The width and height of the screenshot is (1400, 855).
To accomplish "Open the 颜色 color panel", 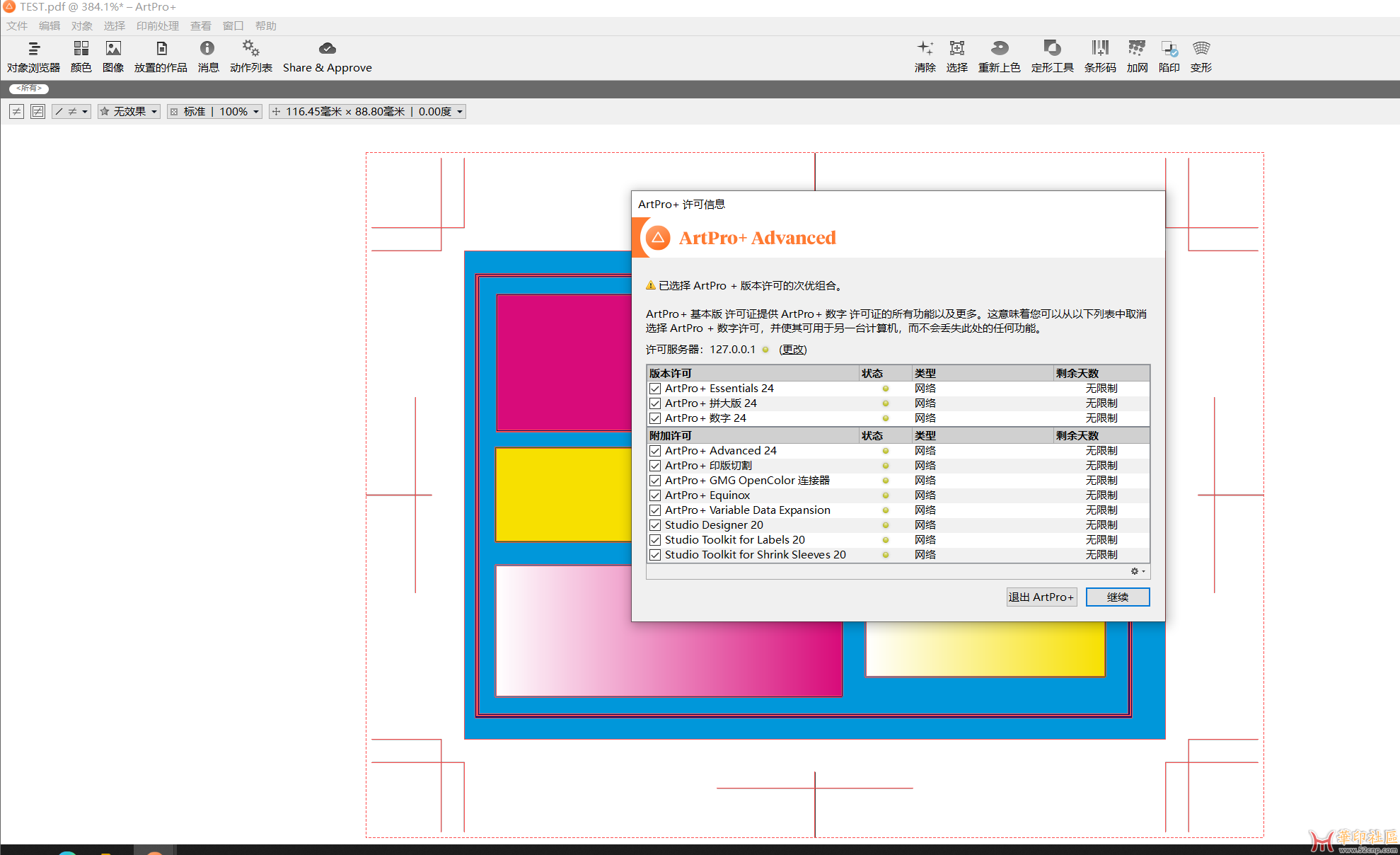I will [x=81, y=57].
